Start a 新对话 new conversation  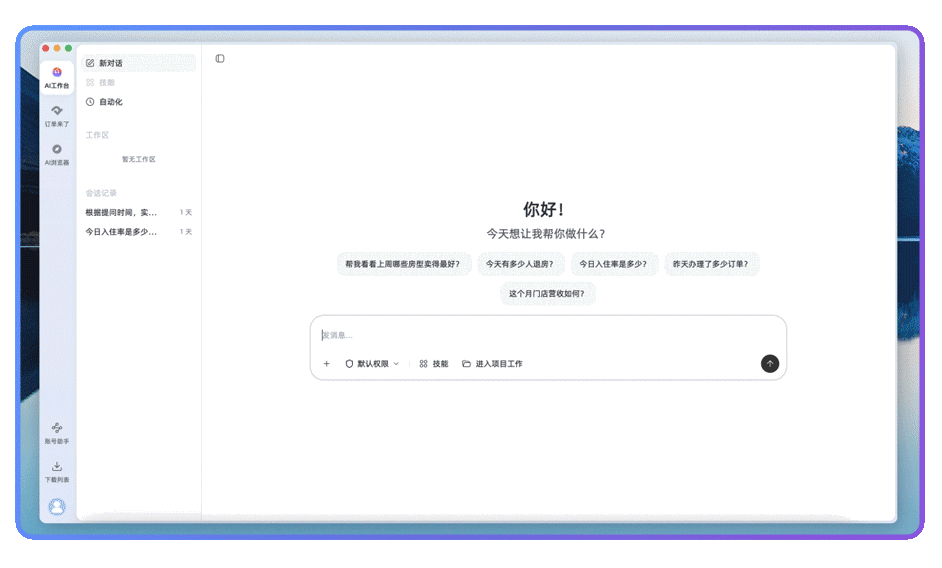[138, 63]
